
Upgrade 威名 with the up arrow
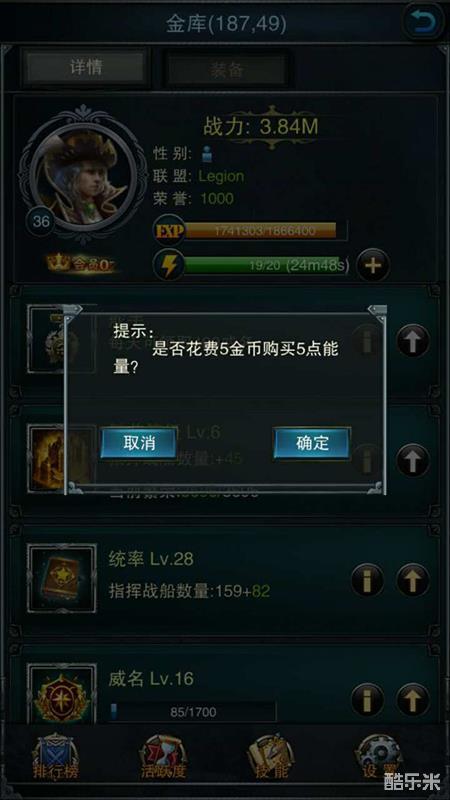[x=413, y=699]
